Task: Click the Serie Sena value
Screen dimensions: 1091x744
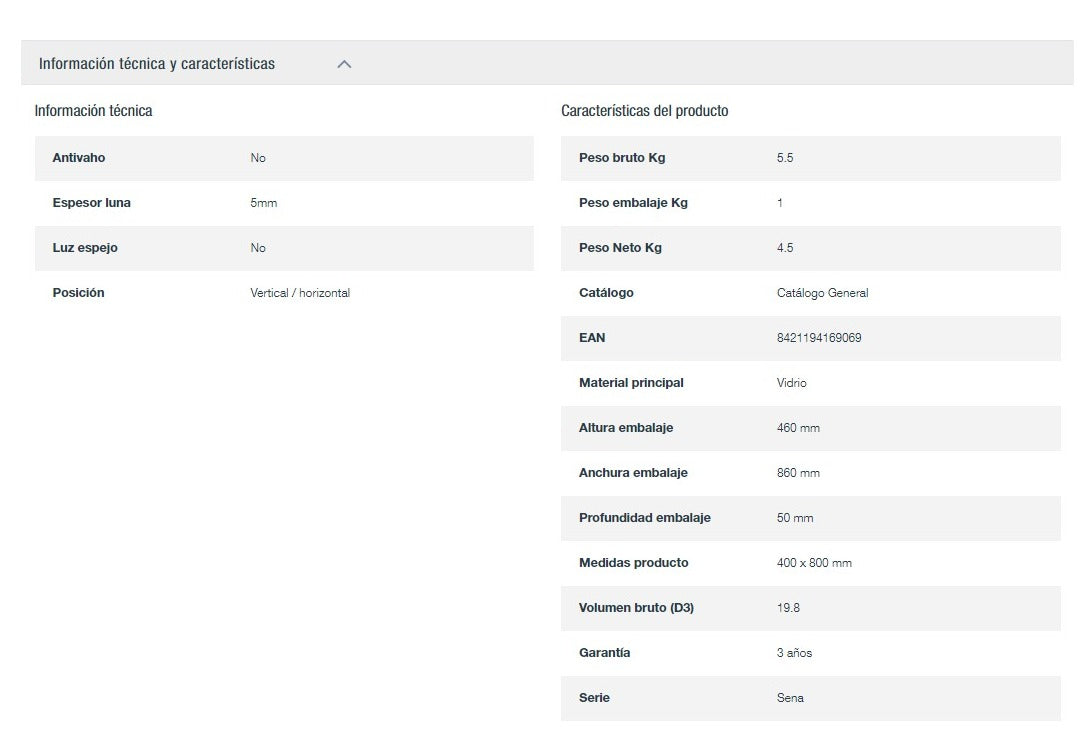Action: tap(790, 698)
